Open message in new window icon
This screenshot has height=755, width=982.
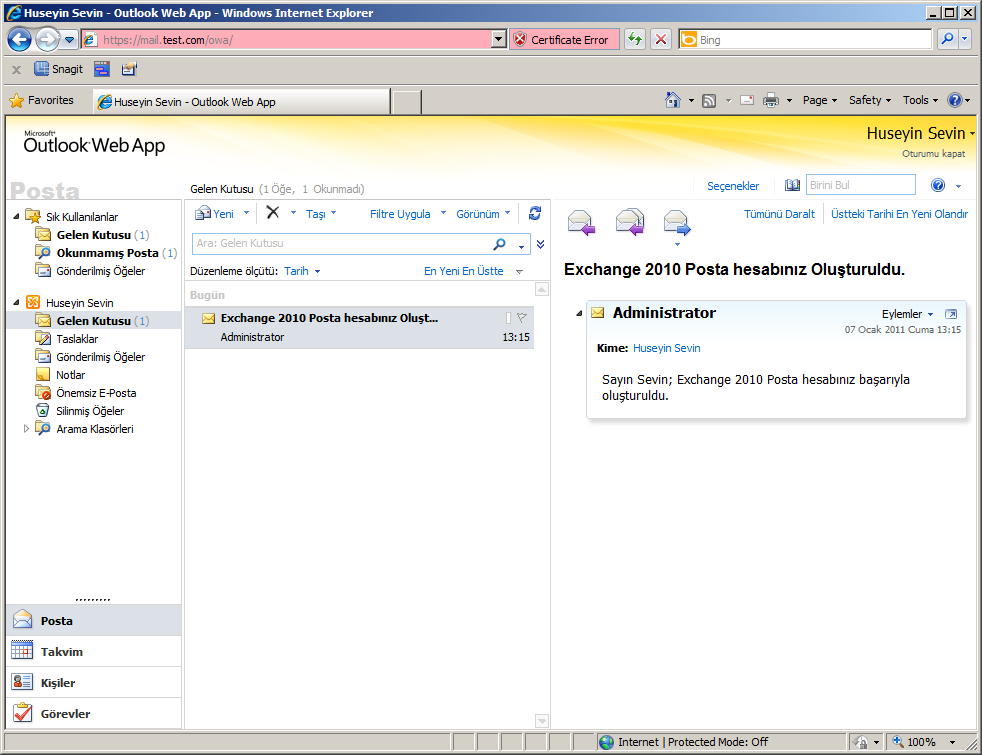point(951,314)
